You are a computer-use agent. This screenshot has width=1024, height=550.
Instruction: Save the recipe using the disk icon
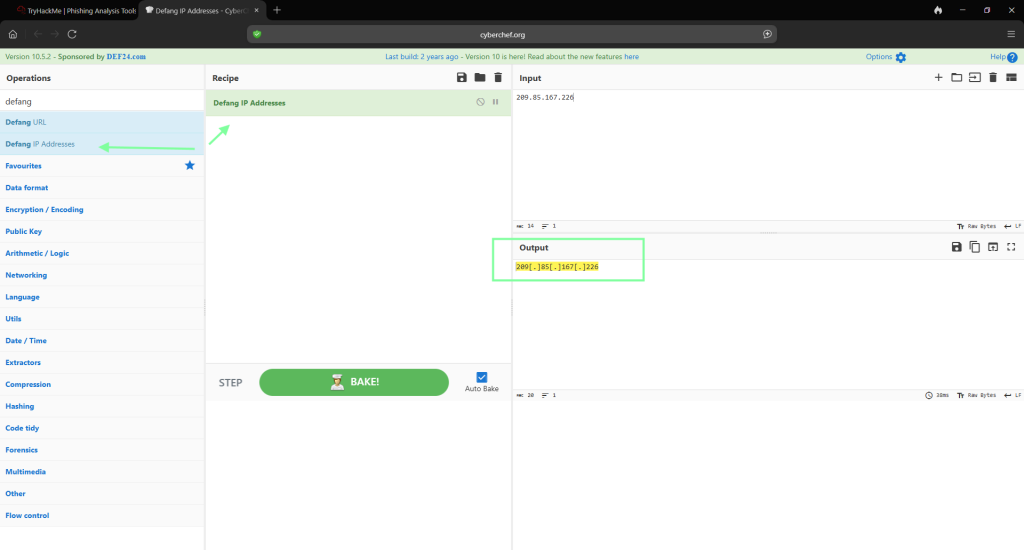pos(461,78)
